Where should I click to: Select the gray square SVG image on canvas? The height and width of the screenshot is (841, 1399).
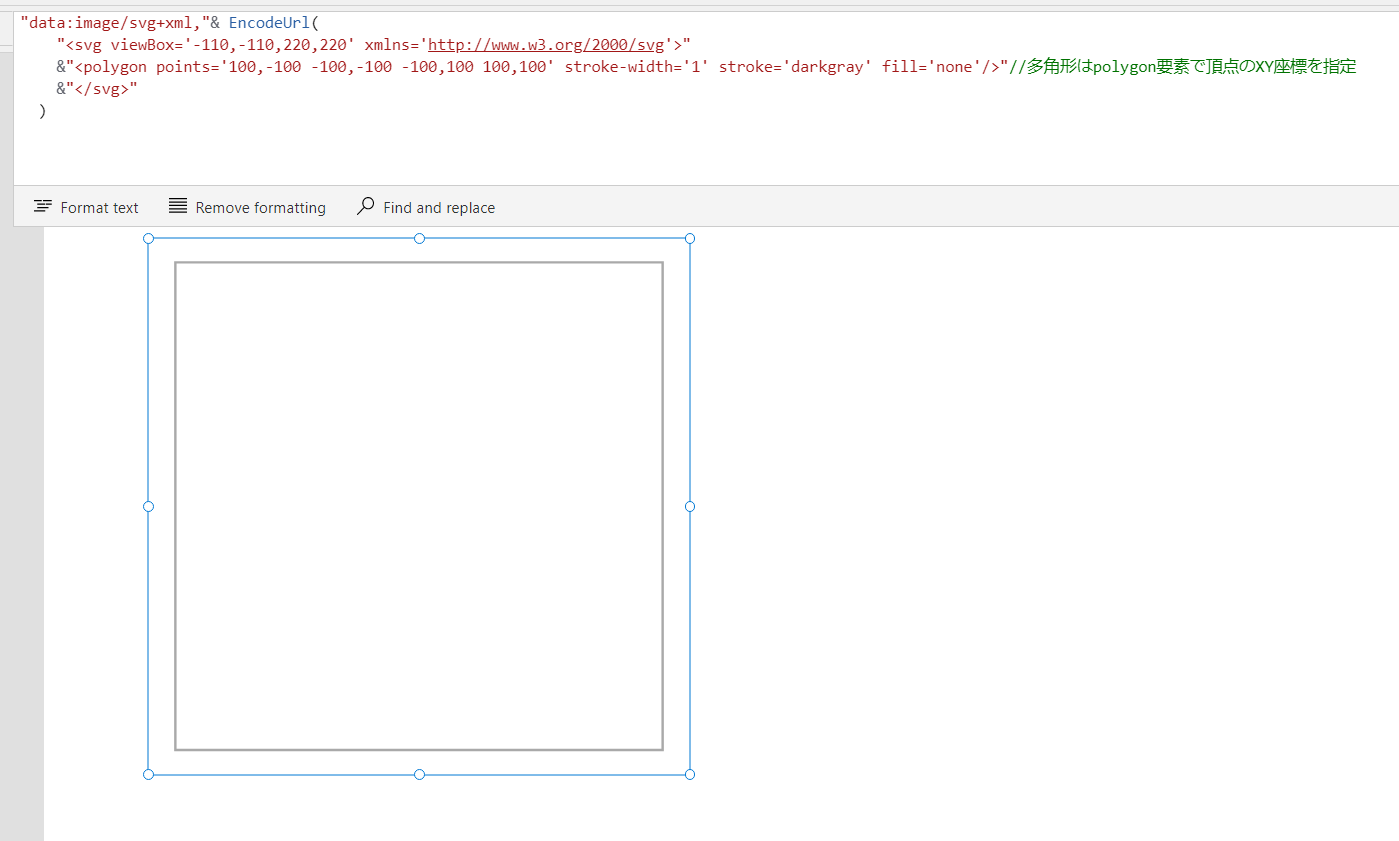[x=419, y=506]
